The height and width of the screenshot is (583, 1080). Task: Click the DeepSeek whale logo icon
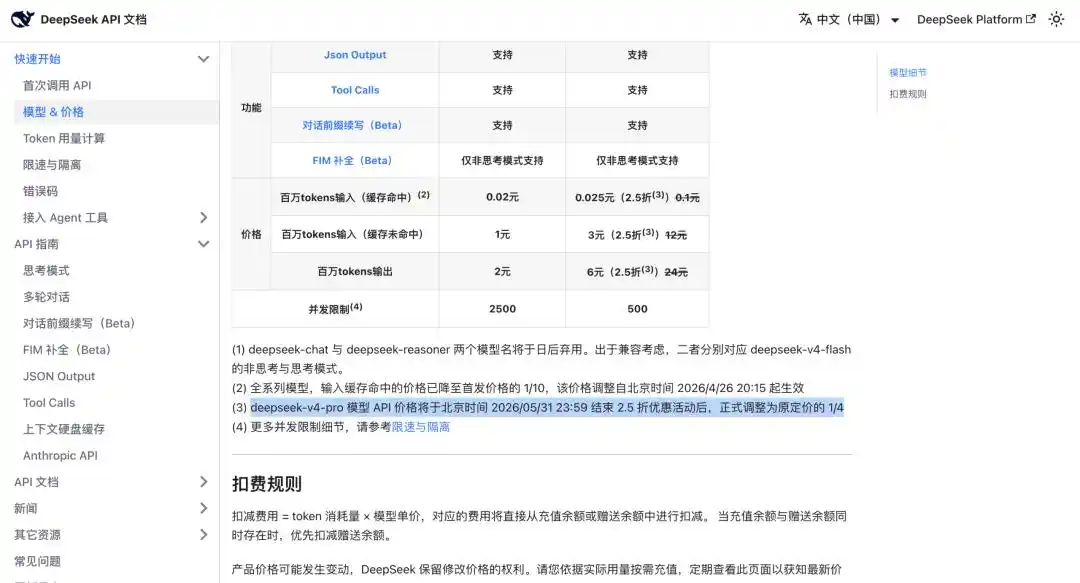click(x=22, y=19)
